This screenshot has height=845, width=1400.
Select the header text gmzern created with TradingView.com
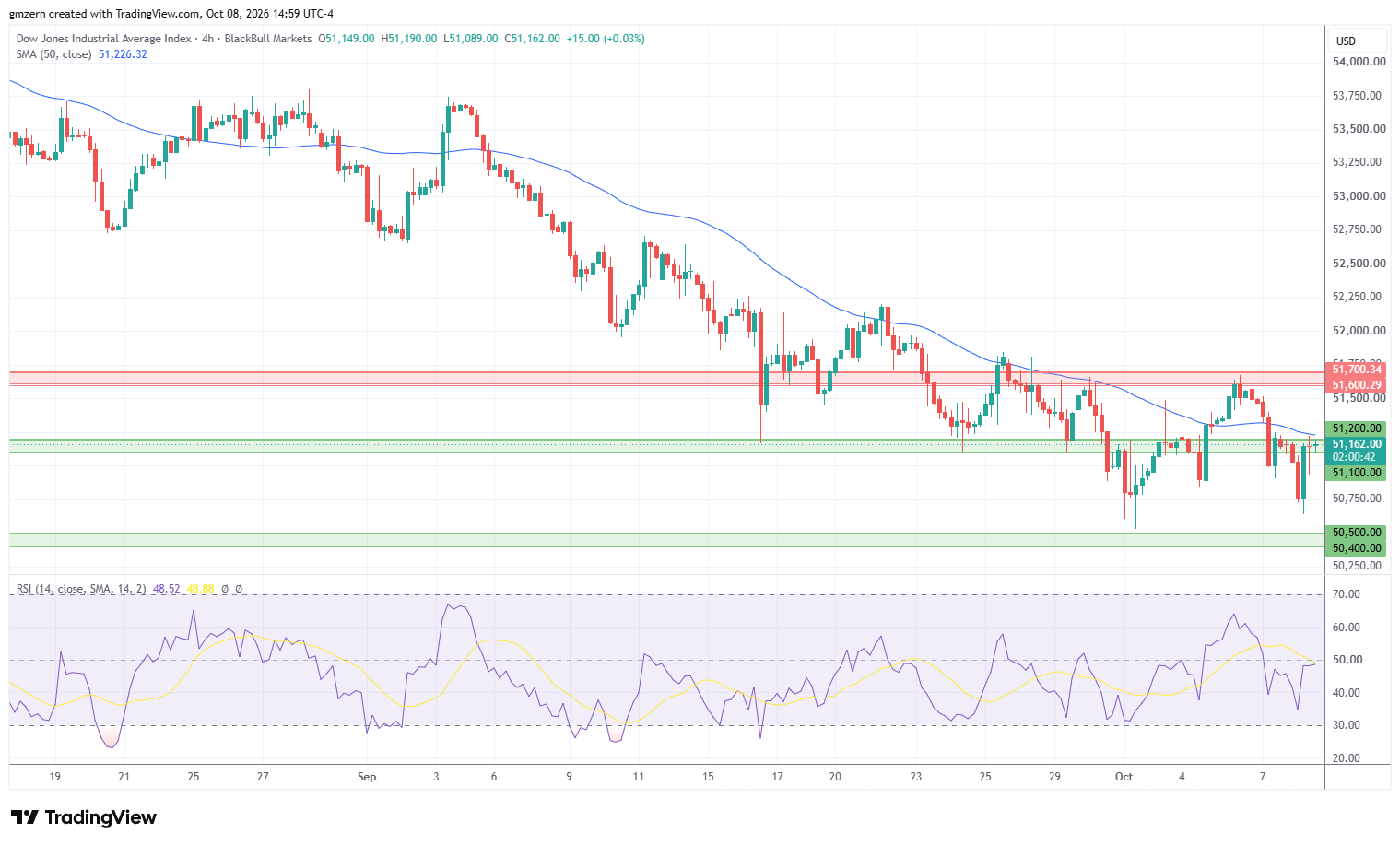pyautogui.click(x=104, y=14)
